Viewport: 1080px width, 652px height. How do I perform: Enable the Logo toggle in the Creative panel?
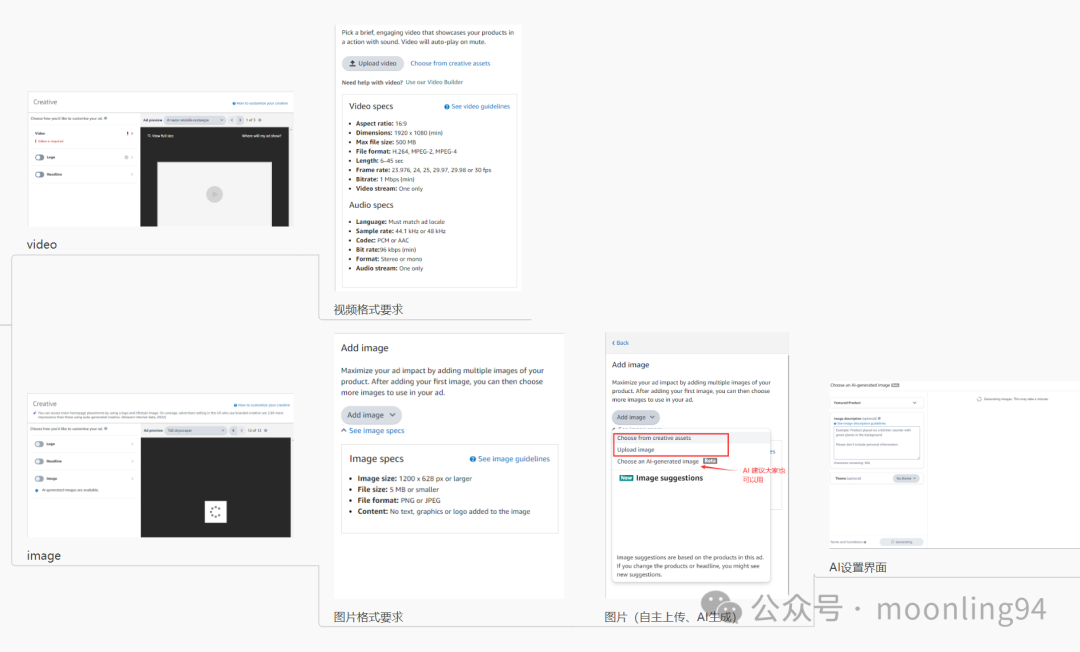pyautogui.click(x=39, y=157)
